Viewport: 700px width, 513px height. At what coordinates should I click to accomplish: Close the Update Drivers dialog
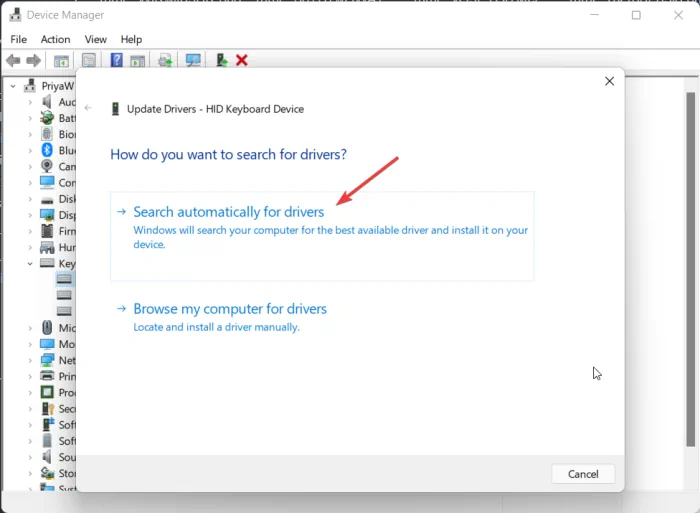pos(609,81)
